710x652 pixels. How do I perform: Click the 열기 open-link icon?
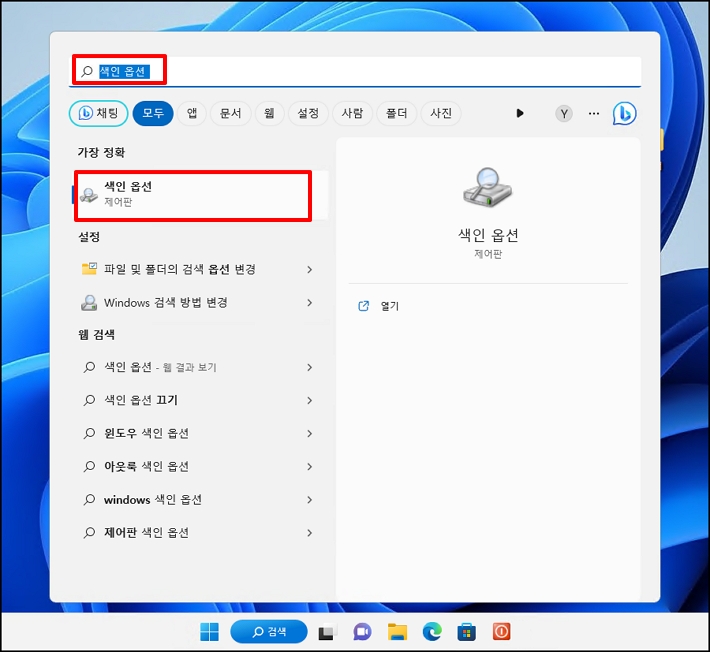point(364,306)
